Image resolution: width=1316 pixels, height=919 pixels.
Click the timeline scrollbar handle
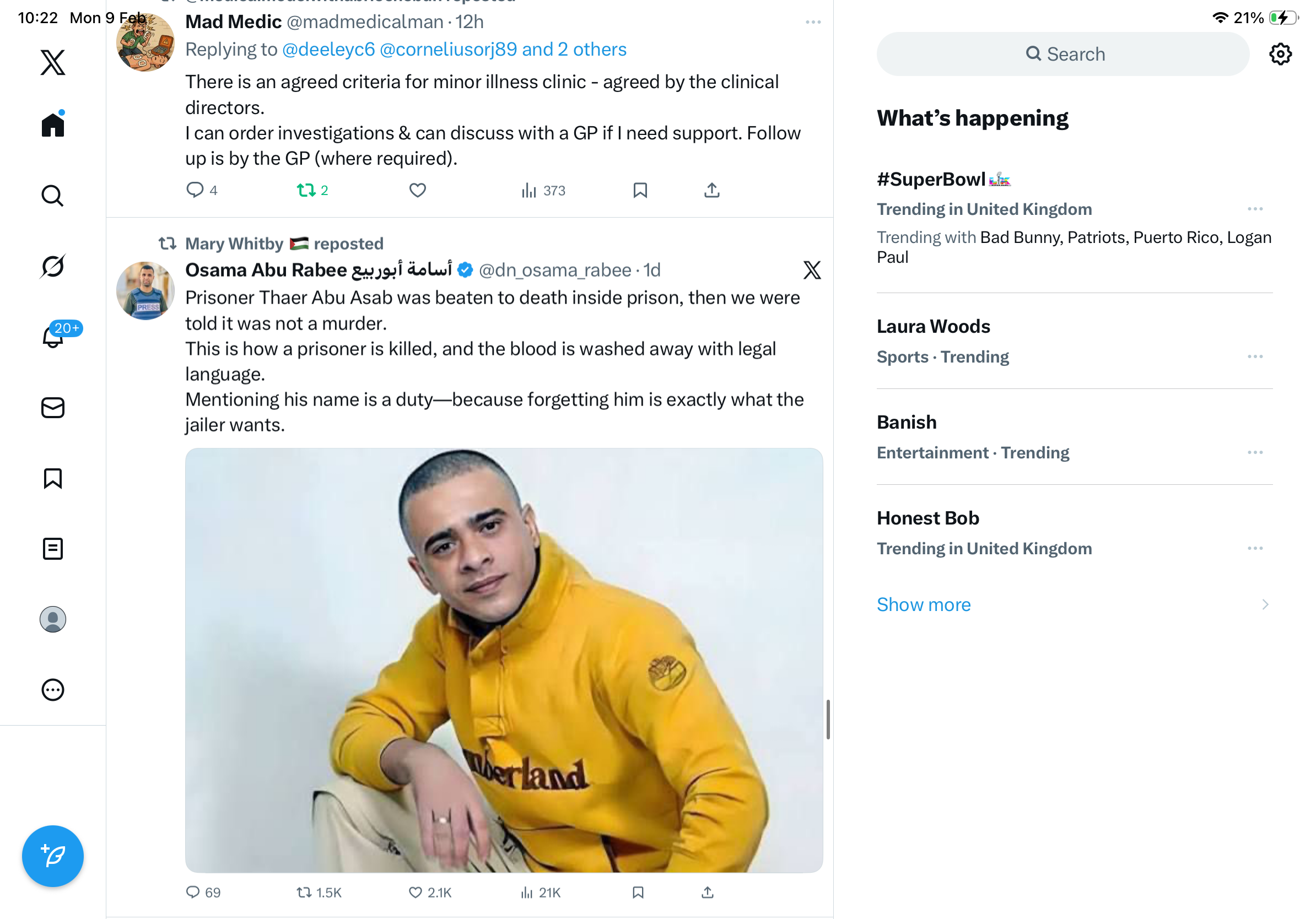point(828,719)
